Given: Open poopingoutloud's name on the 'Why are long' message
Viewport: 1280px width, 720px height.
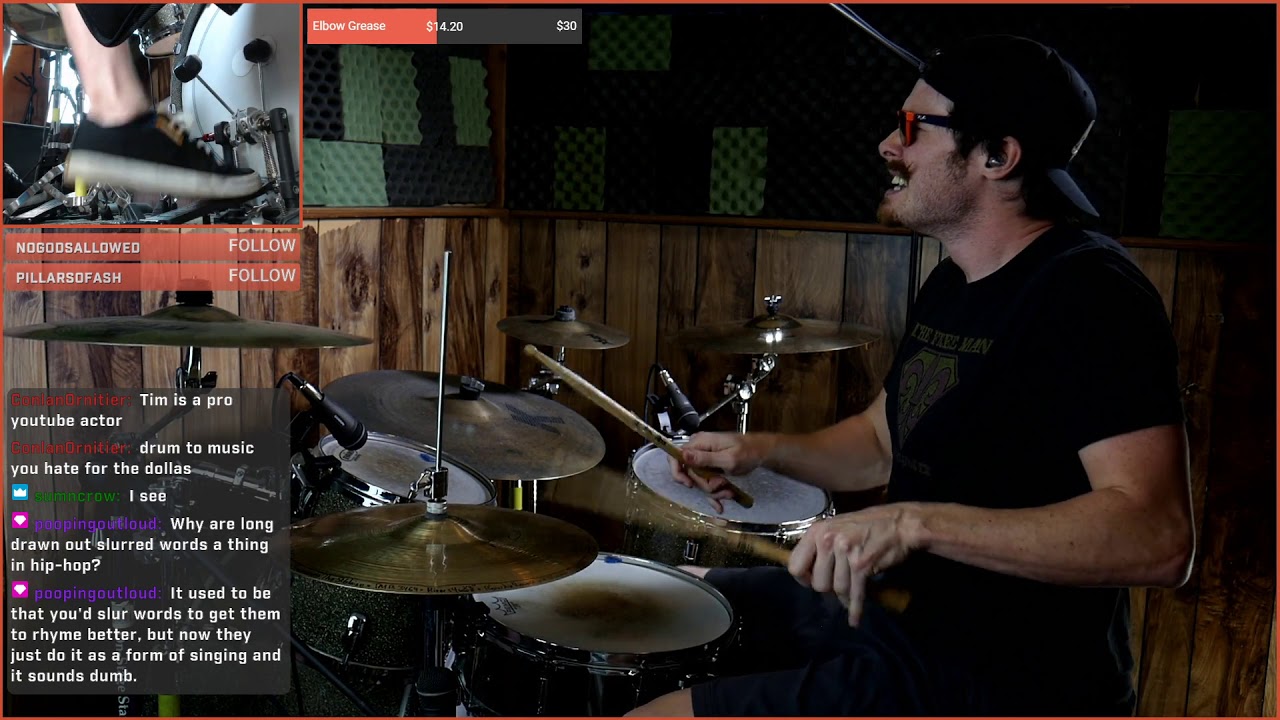Looking at the screenshot, I should tap(97, 524).
